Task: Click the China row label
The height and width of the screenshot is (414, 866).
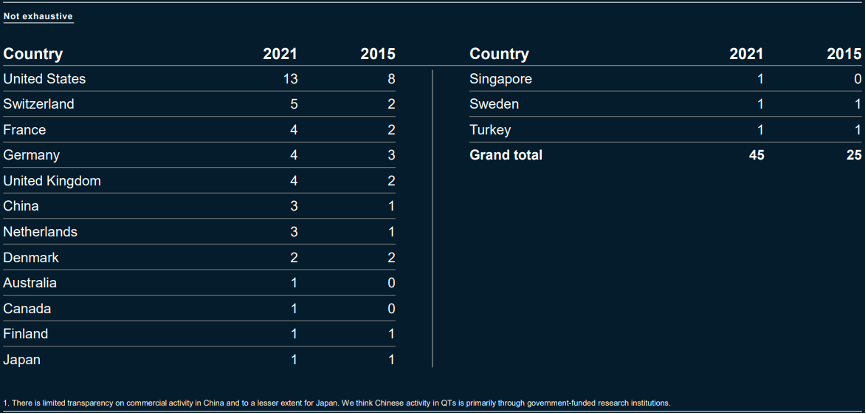Action: point(22,206)
